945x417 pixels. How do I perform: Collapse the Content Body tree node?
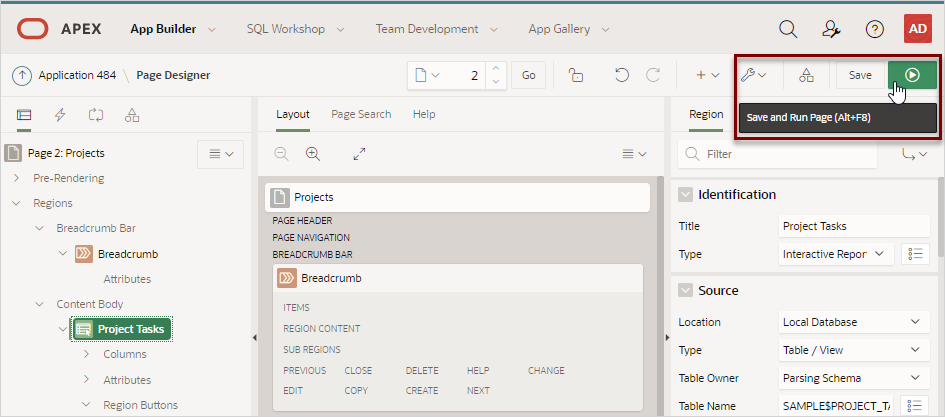40,304
